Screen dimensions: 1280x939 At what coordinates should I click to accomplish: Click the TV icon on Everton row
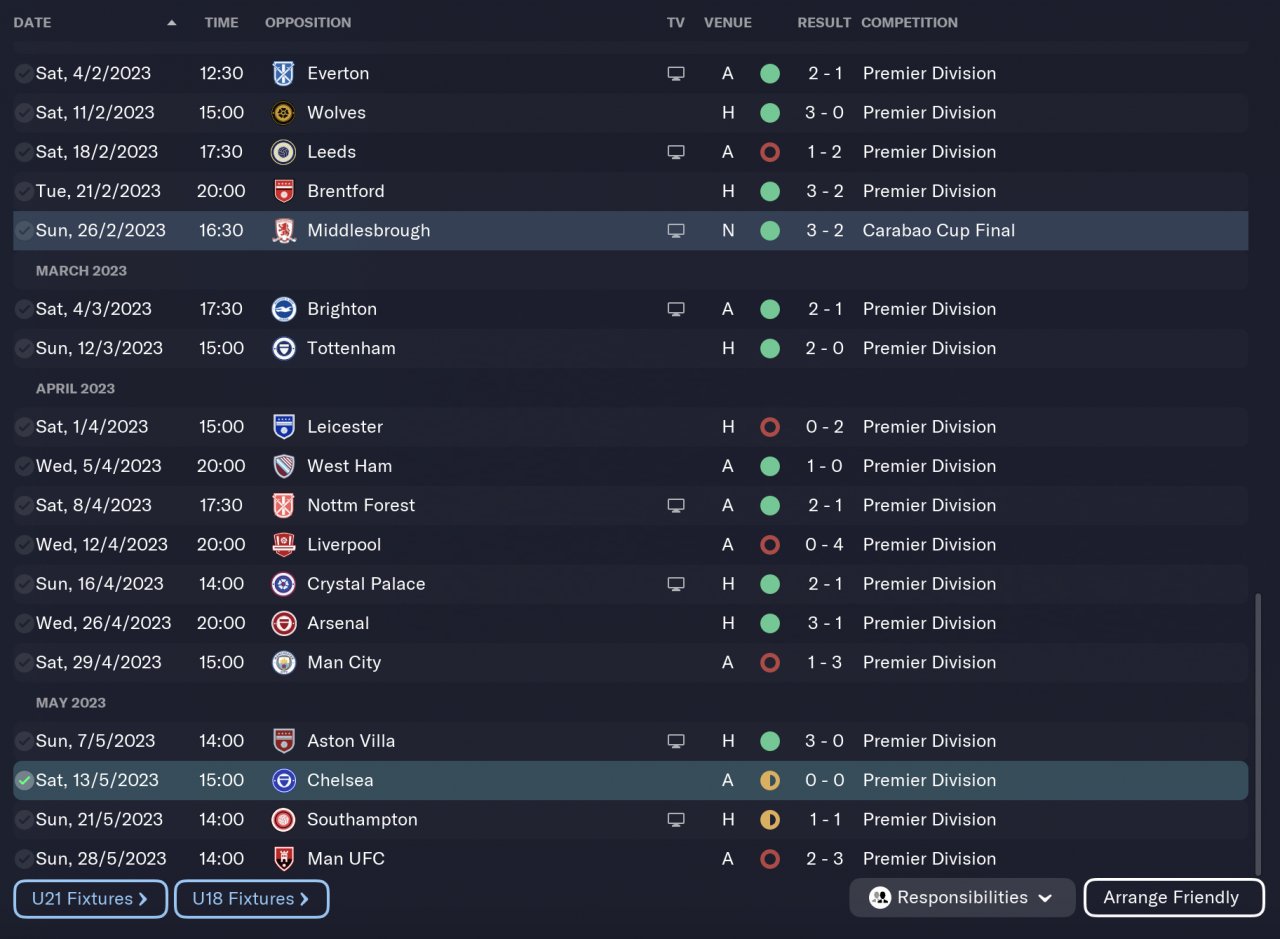click(x=676, y=73)
